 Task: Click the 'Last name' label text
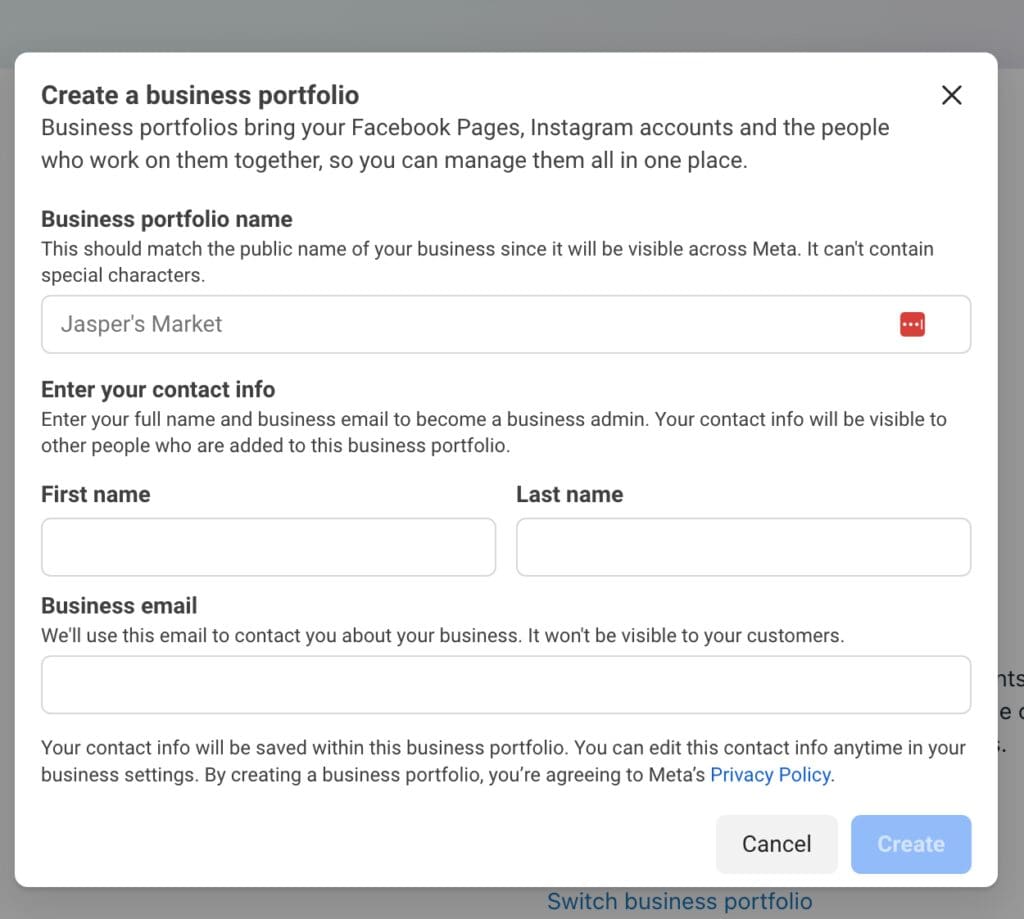tap(569, 494)
